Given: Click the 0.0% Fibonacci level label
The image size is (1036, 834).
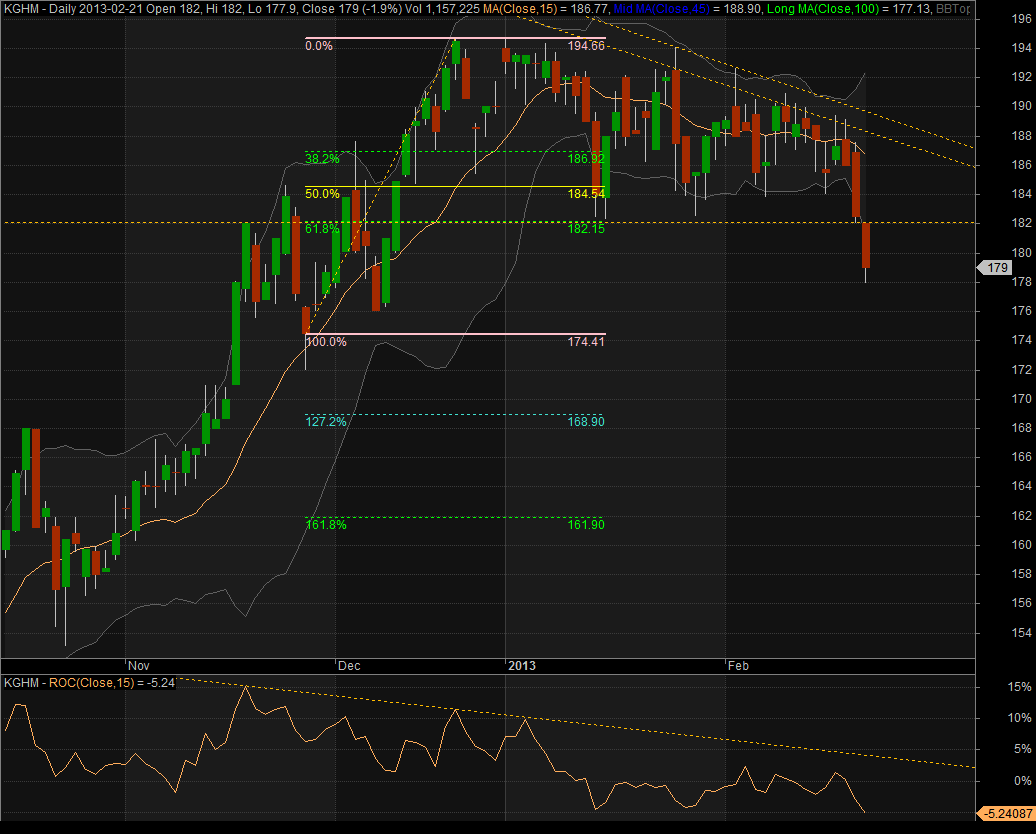Looking at the screenshot, I should (x=319, y=46).
